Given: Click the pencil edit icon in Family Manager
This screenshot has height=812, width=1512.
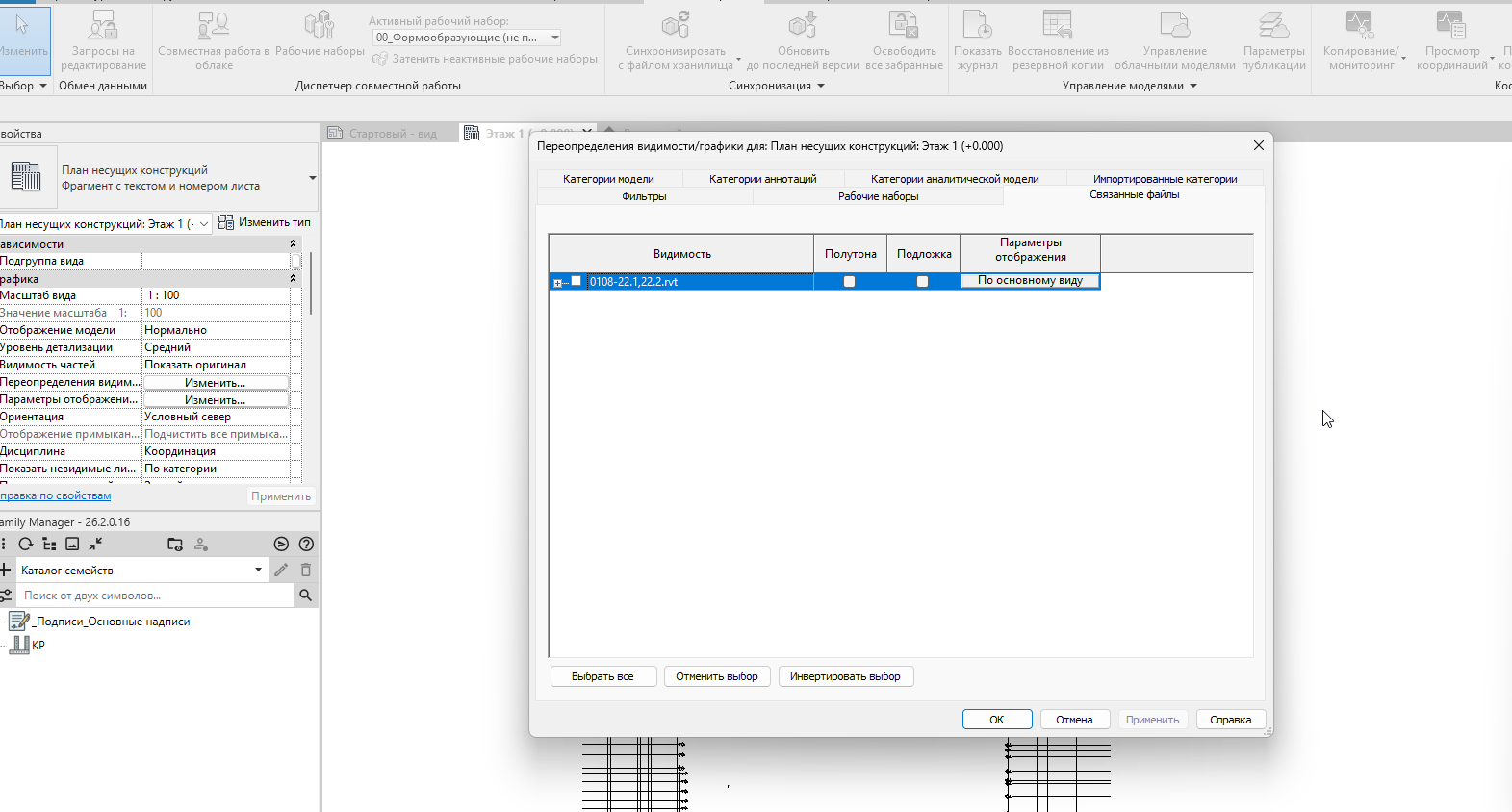Looking at the screenshot, I should coord(281,570).
